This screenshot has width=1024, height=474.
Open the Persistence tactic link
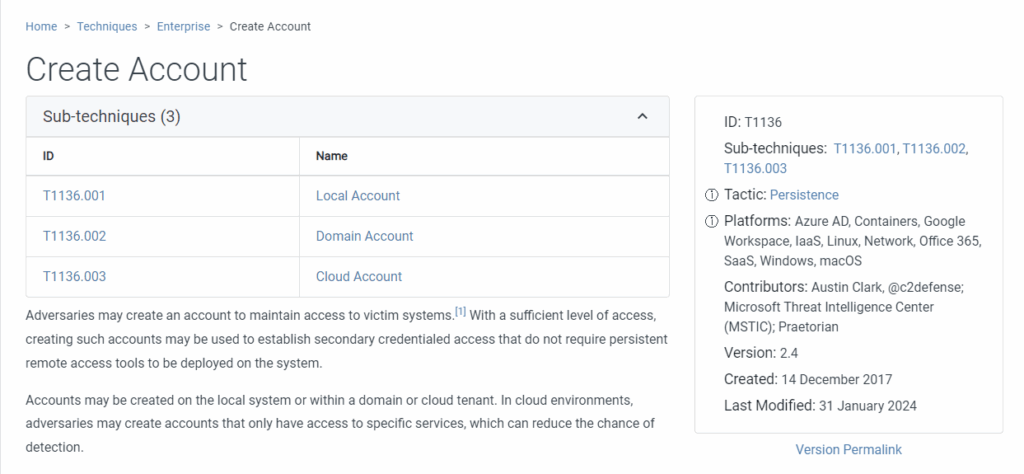coord(804,195)
